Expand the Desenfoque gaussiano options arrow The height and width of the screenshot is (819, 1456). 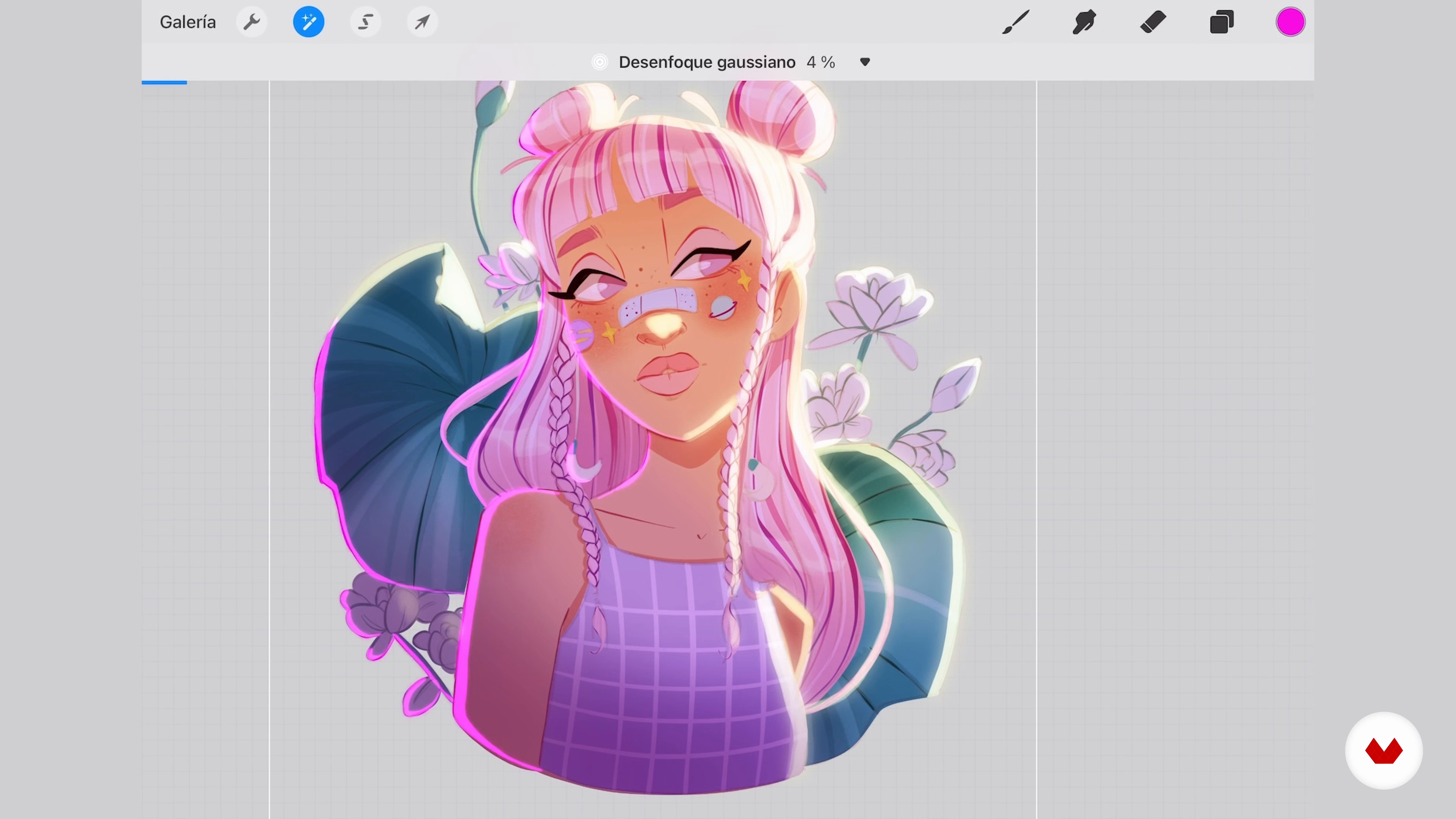point(865,61)
